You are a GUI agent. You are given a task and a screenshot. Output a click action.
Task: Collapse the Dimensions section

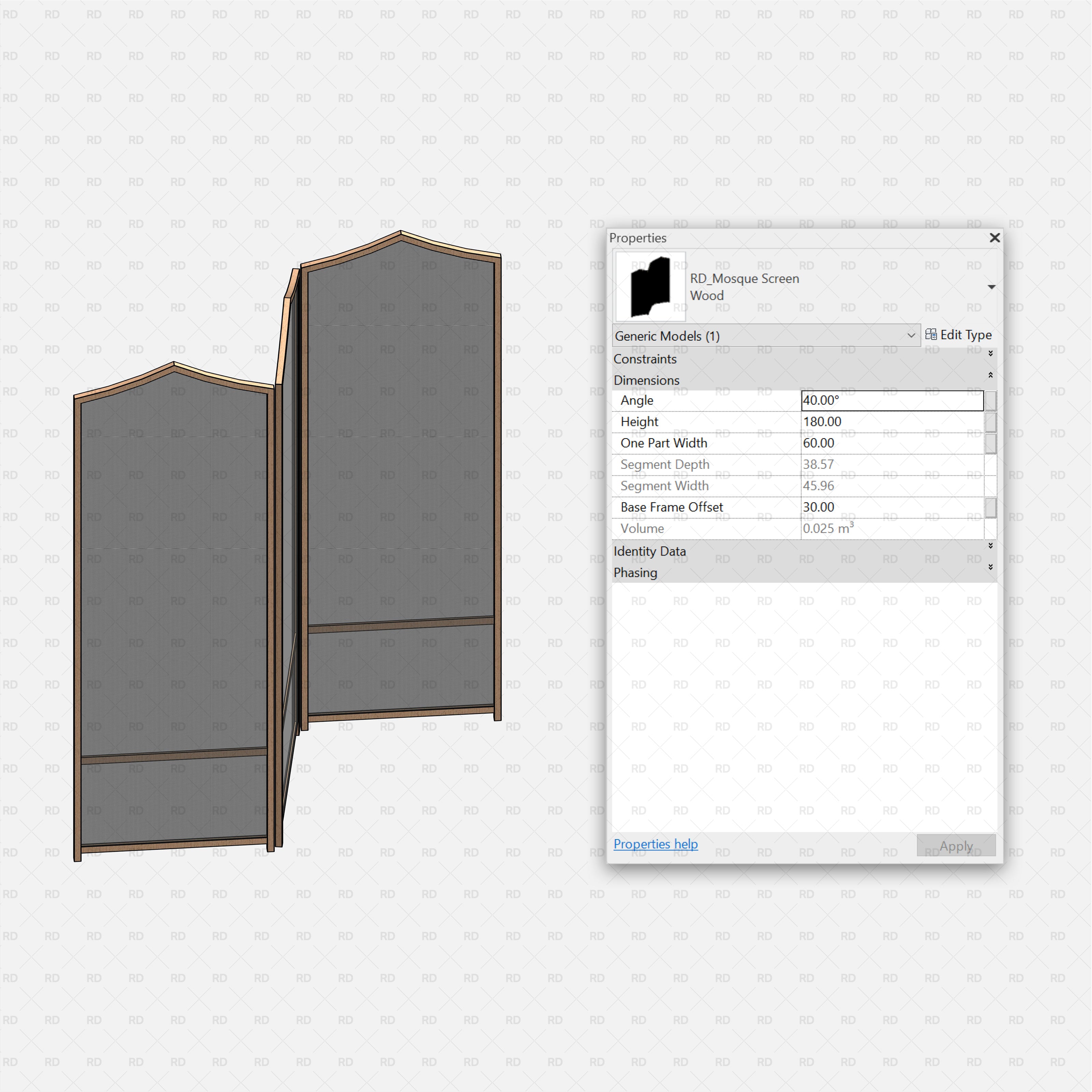[990, 374]
